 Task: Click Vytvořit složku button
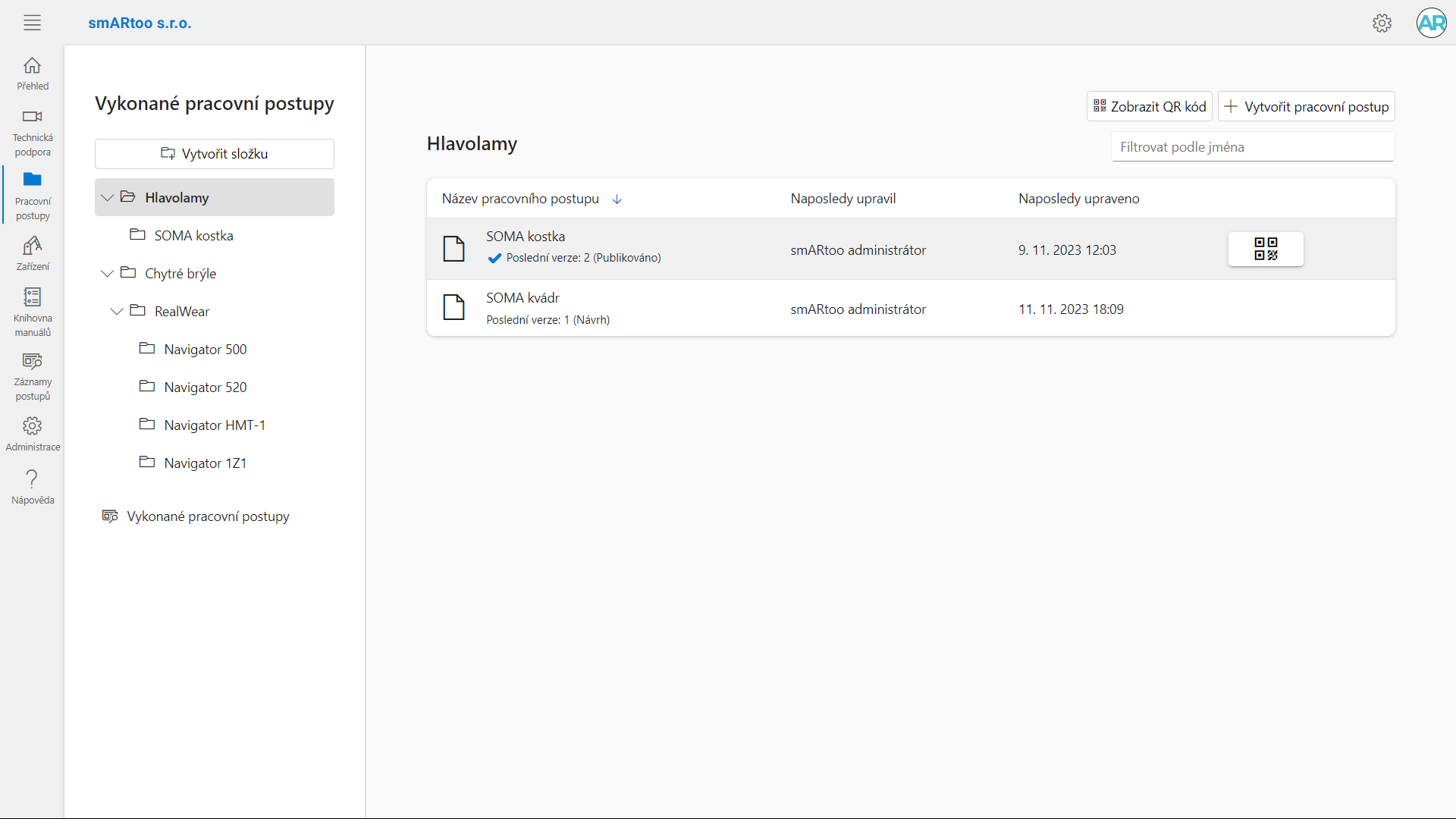click(x=215, y=154)
